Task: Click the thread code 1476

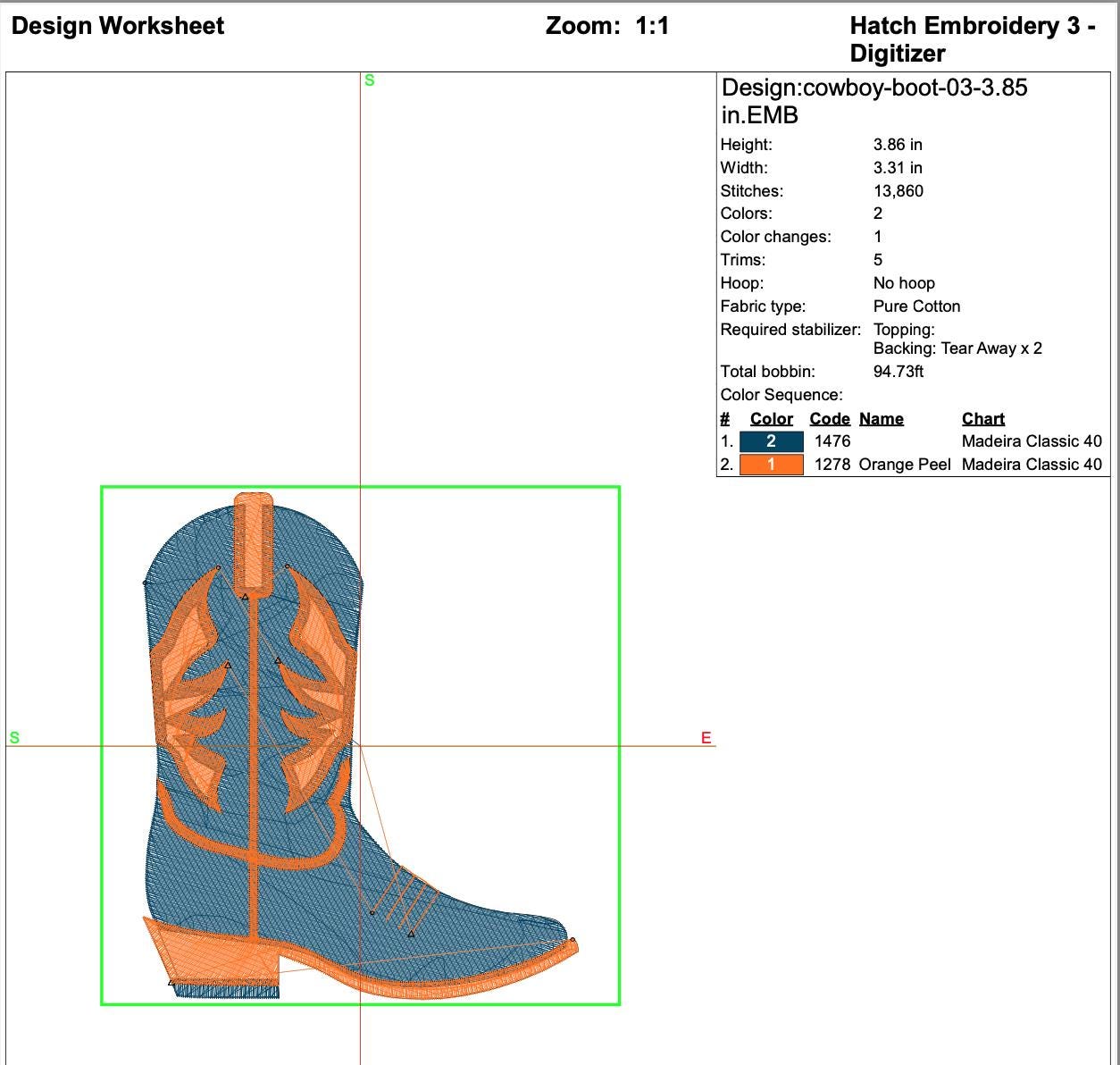Action: [x=832, y=441]
